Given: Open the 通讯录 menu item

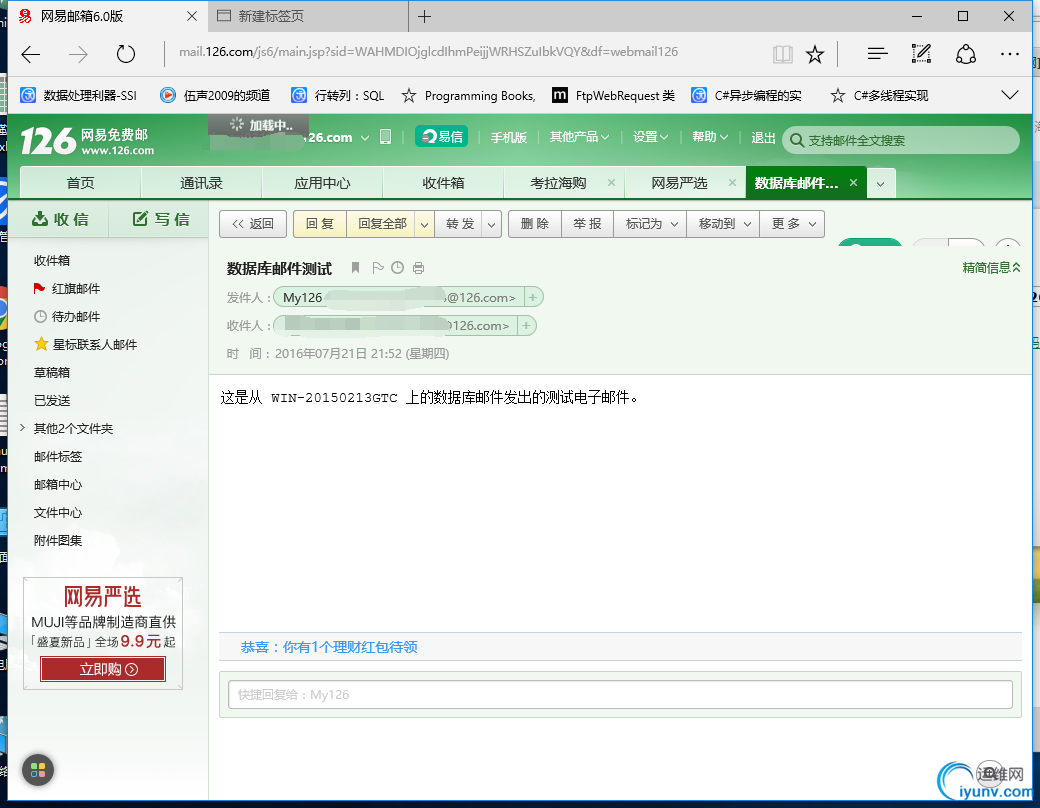Looking at the screenshot, I should pos(201,182).
